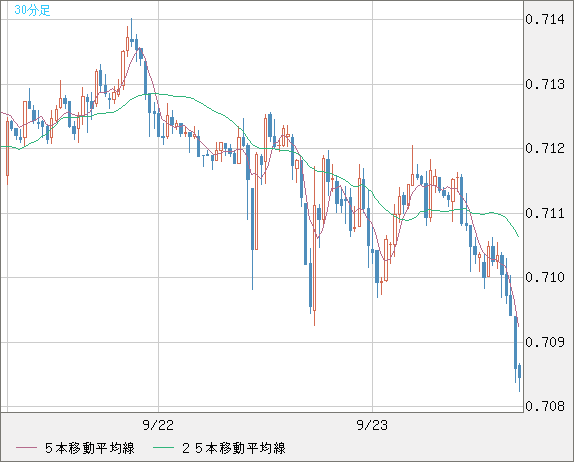Click the 9/22 date label
The image size is (574, 462).
click(158, 425)
